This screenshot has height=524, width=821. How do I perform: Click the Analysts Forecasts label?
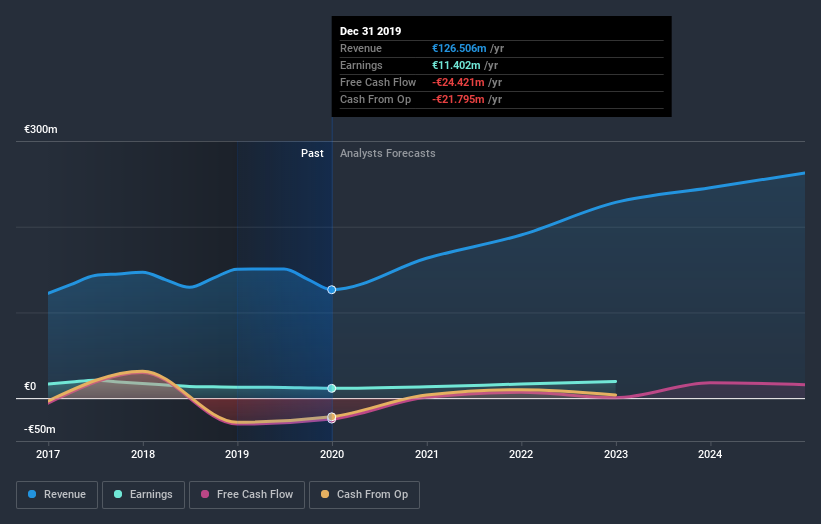pos(387,153)
